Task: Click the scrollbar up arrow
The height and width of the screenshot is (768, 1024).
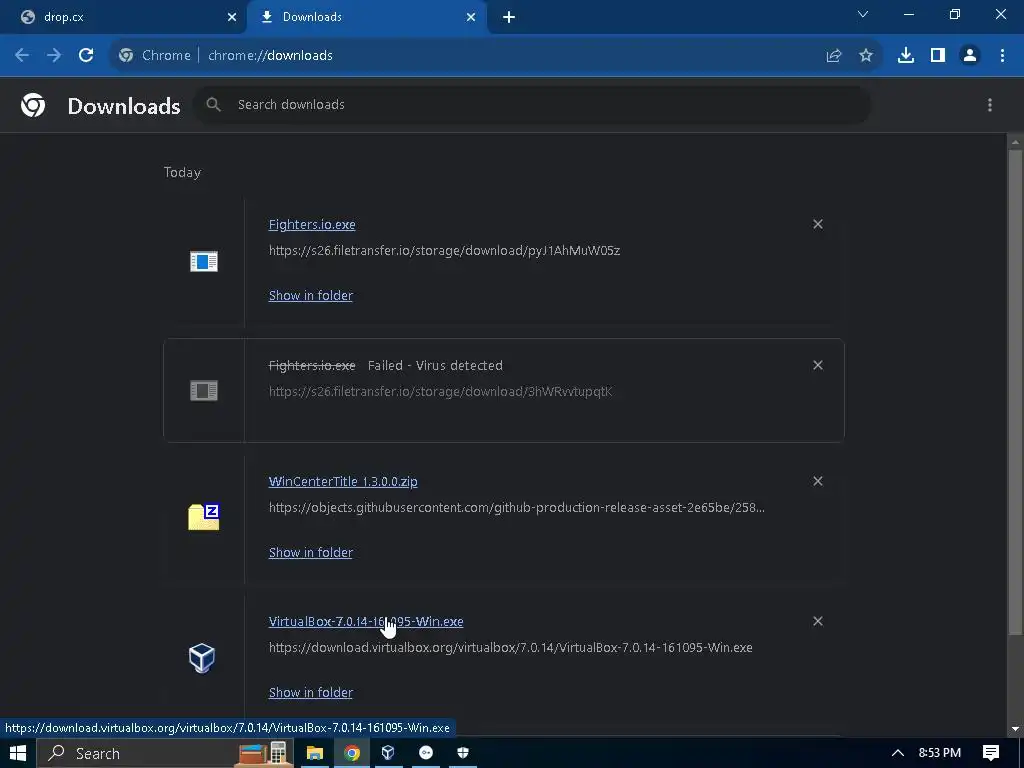Action: coord(1015,142)
